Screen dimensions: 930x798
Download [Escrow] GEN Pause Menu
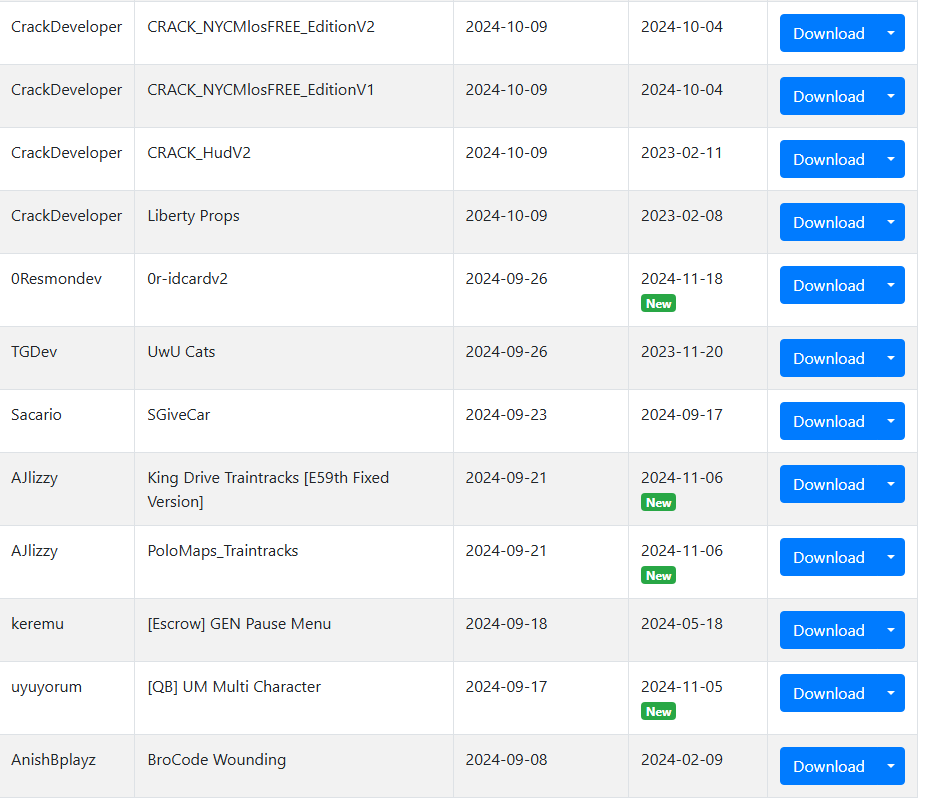[829, 630]
